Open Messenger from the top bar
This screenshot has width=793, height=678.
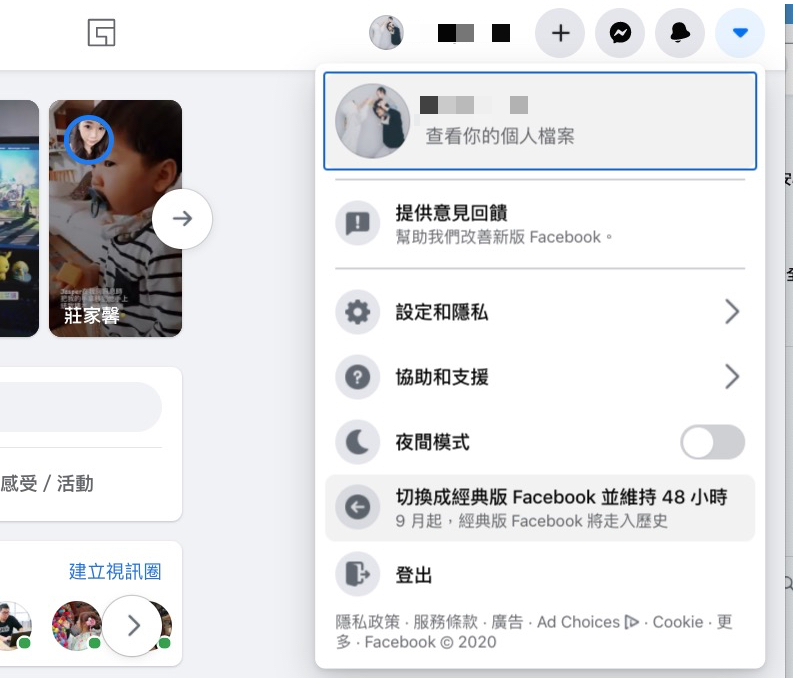[620, 33]
